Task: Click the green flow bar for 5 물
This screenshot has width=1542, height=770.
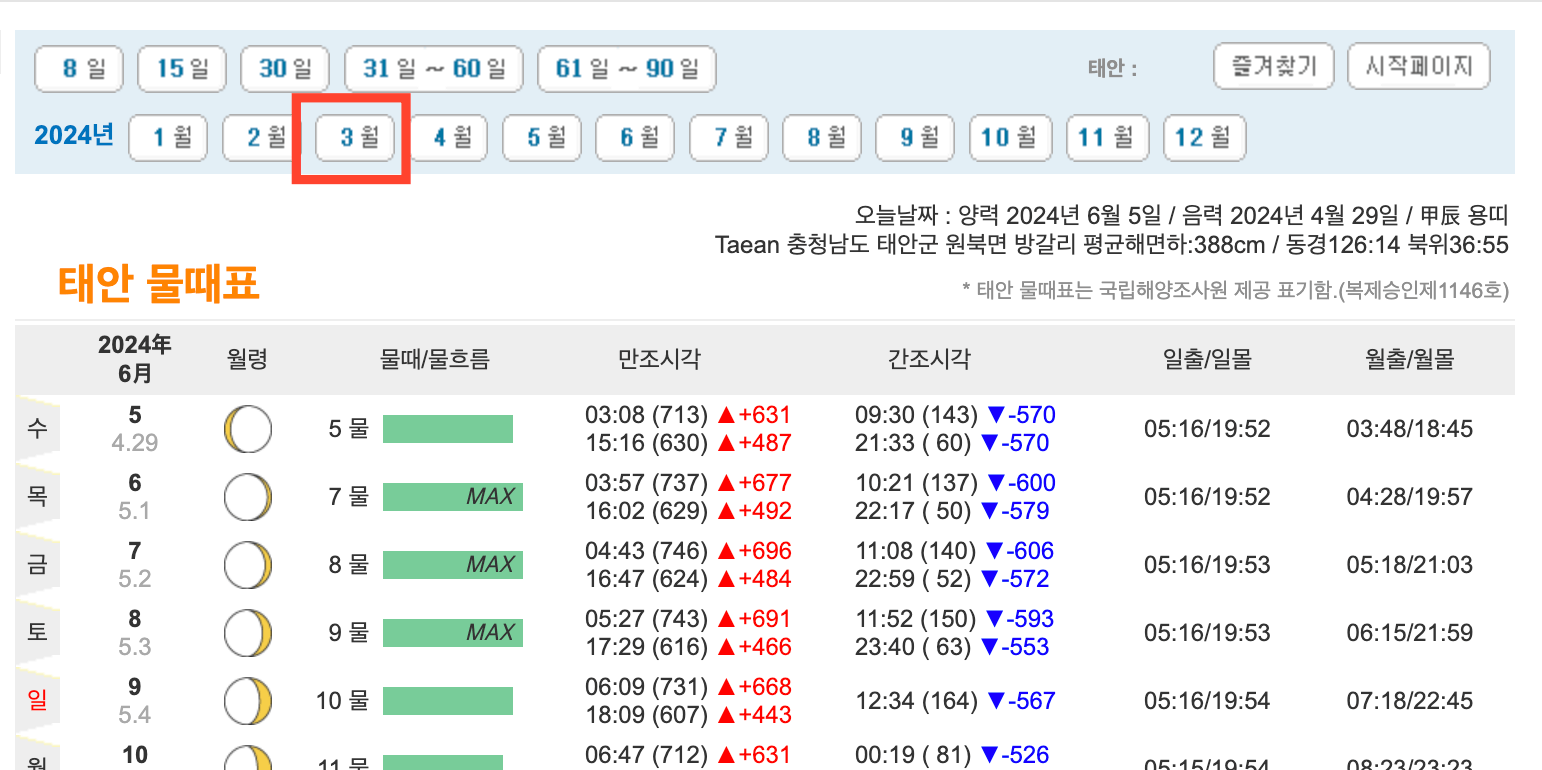Action: click(x=448, y=429)
